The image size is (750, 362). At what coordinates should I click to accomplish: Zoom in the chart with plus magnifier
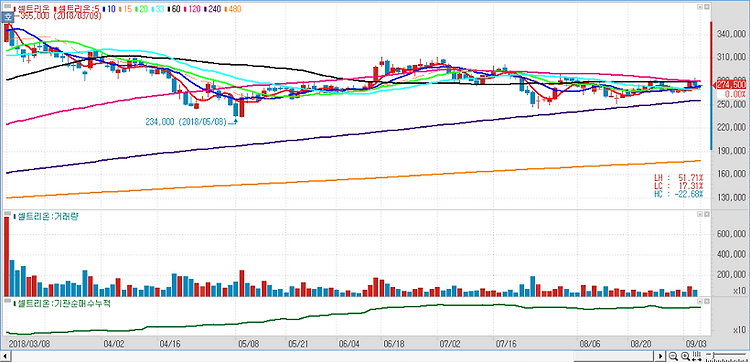click(x=685, y=356)
